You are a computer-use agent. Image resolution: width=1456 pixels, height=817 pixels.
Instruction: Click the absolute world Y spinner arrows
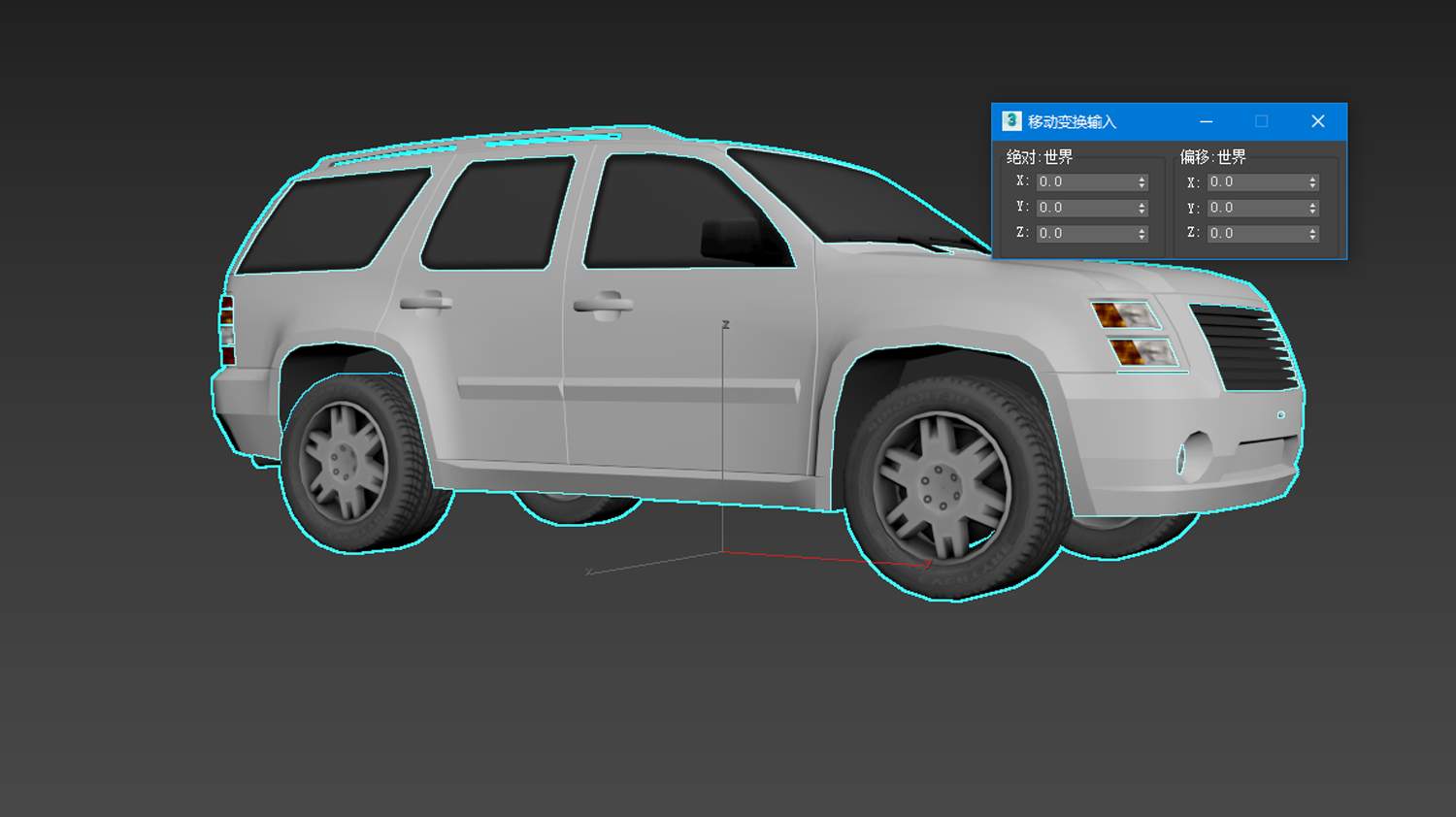(1142, 209)
